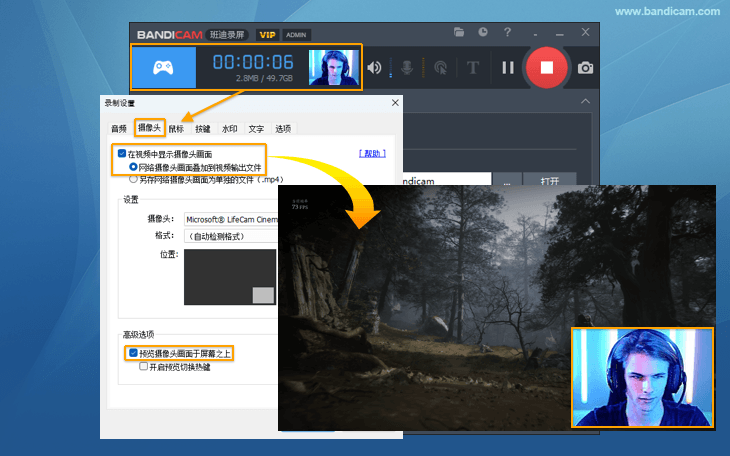
Task: Select 另存网络摄像头画面为单独的文件 radio option
Action: click(x=134, y=180)
